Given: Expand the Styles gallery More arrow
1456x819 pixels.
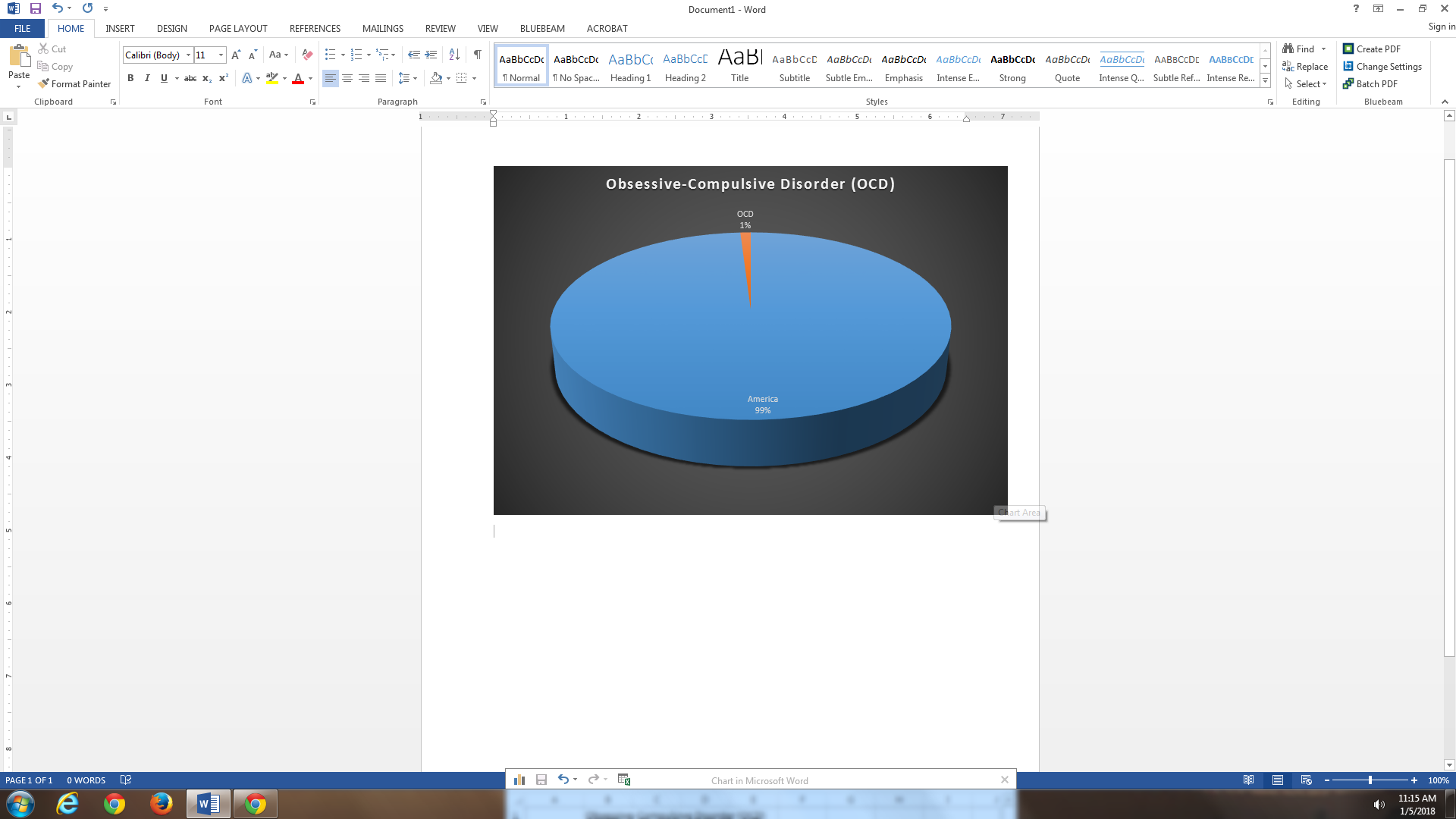Looking at the screenshot, I should (x=1265, y=81).
